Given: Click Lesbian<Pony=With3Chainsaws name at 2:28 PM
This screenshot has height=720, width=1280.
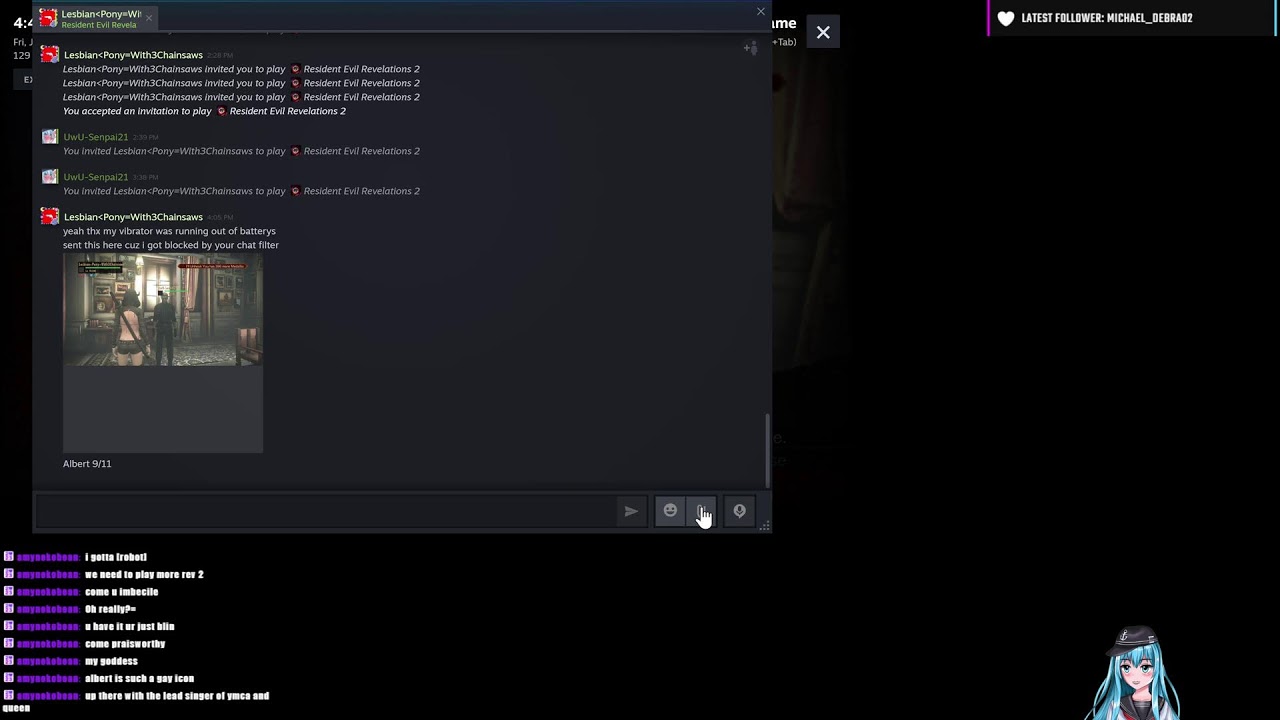Looking at the screenshot, I should click(133, 55).
